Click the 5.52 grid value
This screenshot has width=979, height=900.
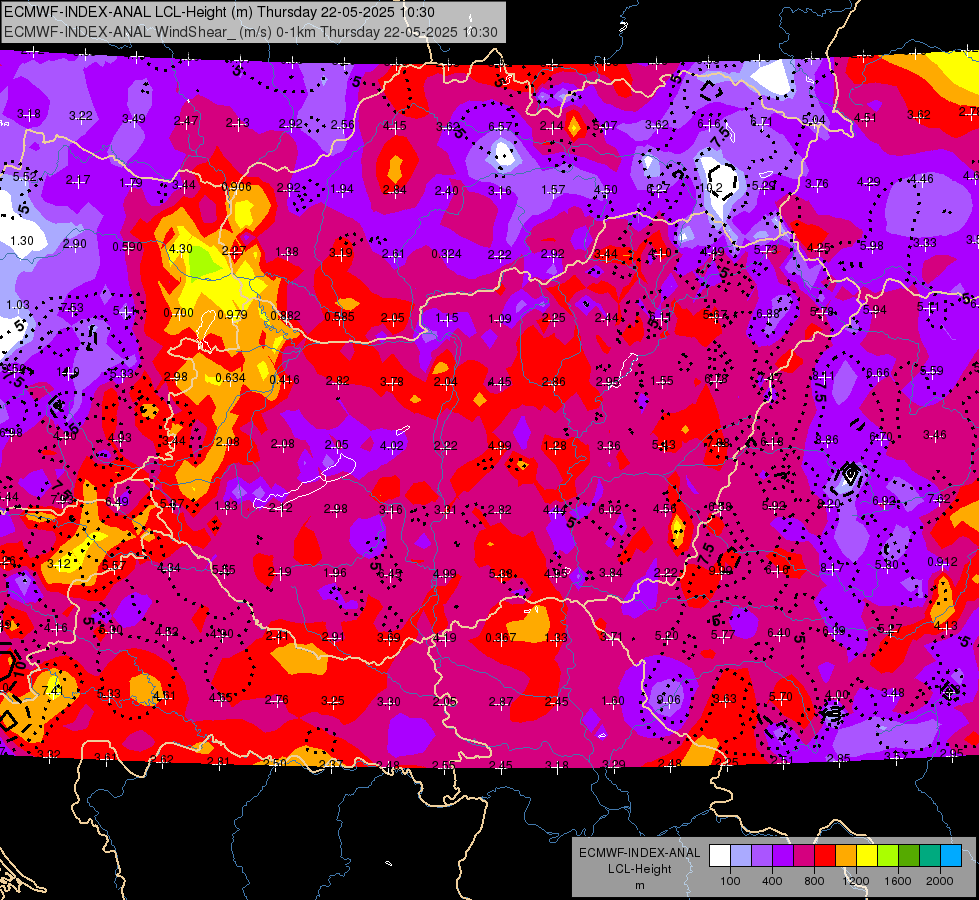24,177
